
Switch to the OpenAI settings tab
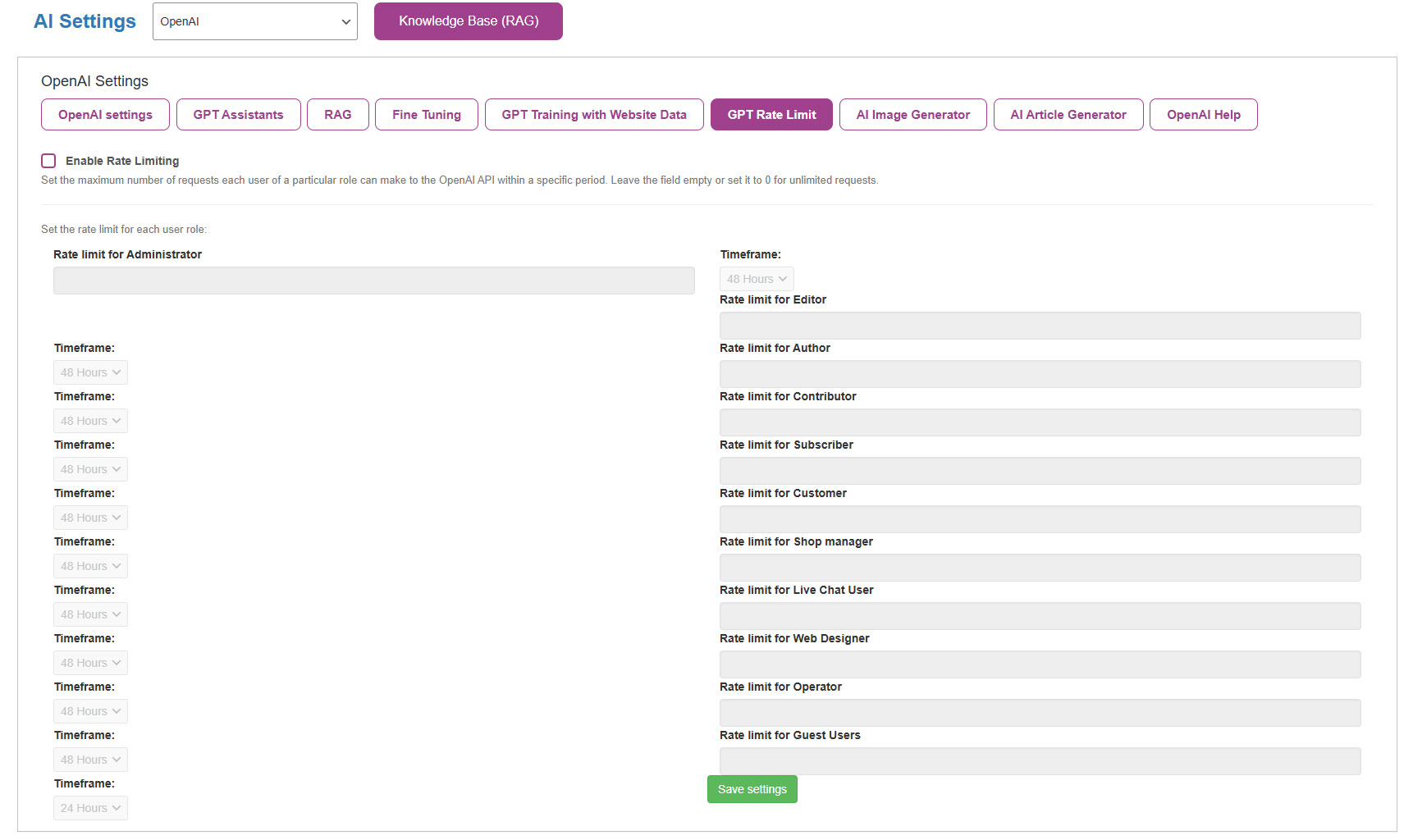pos(105,115)
